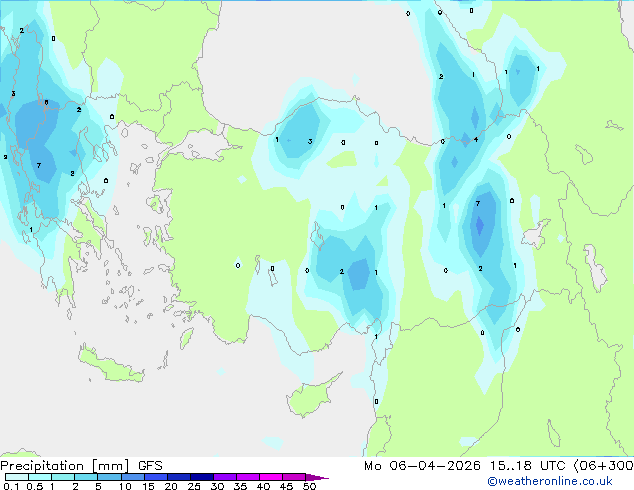Open the weatheronline.co.uk copyright link
Image resolution: width=634 pixels, height=490 pixels.
pos(549,481)
